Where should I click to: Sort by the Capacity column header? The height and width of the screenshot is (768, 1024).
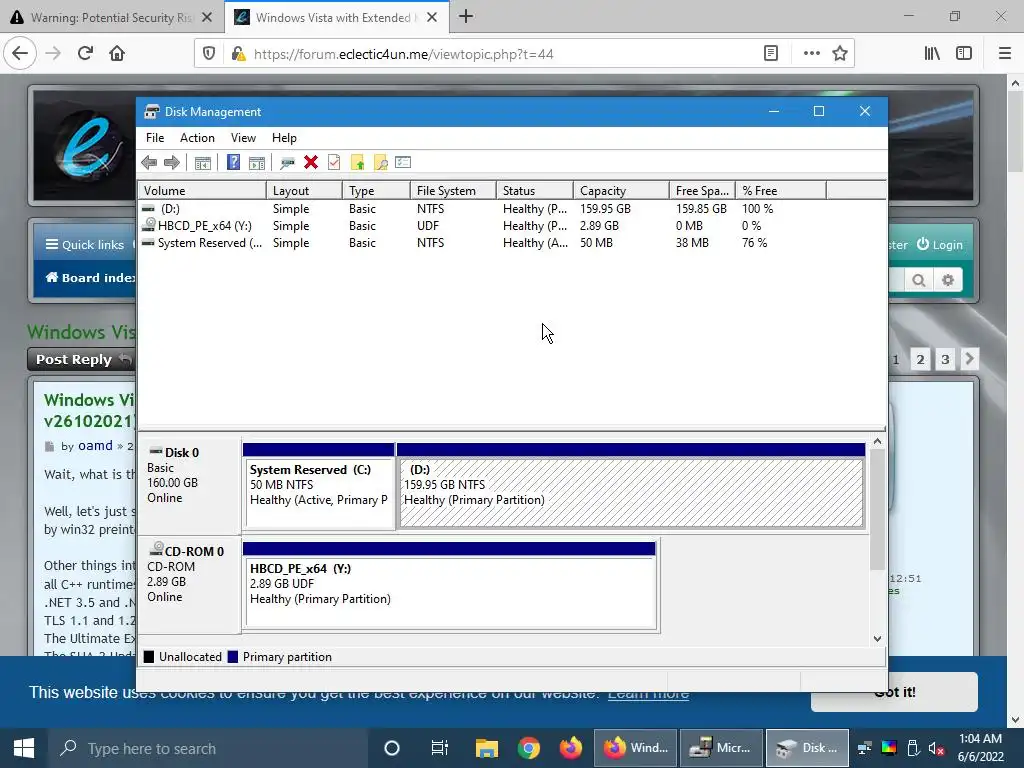click(x=621, y=191)
